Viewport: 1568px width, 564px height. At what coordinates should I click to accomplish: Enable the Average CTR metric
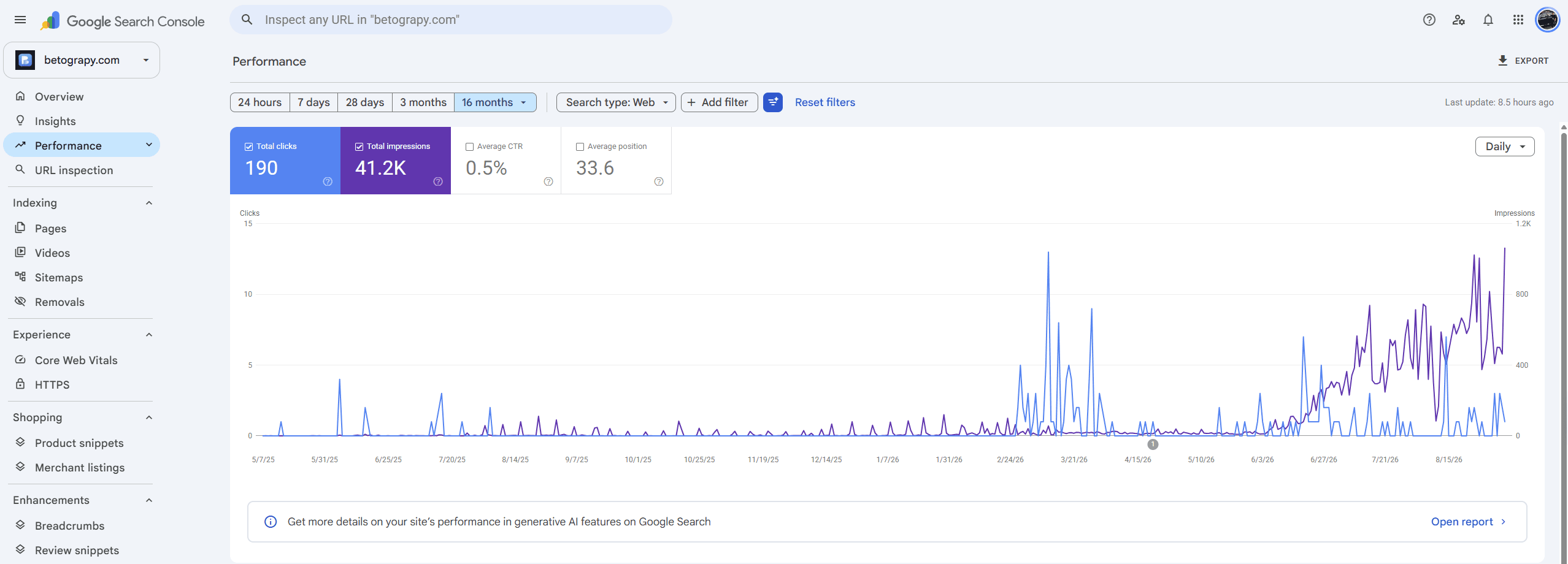470,147
